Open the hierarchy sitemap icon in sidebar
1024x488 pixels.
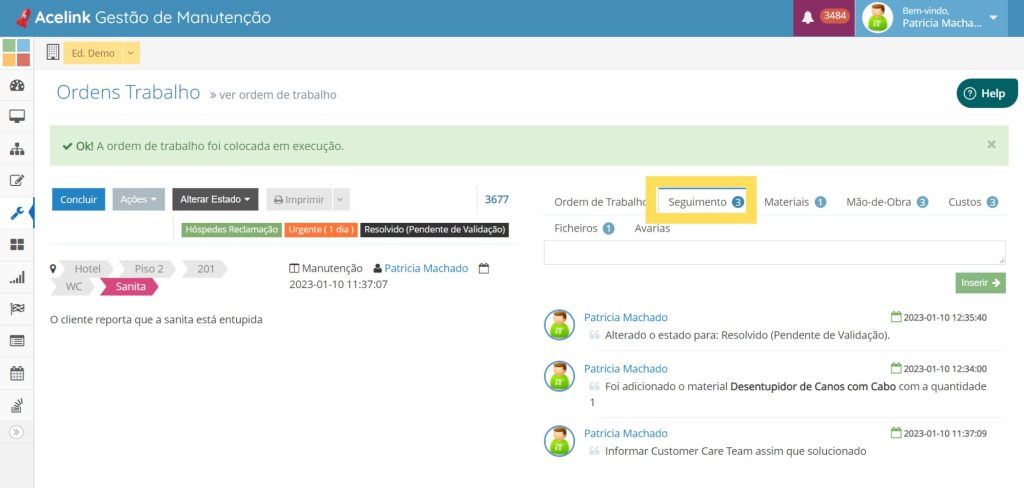[x=16, y=150]
